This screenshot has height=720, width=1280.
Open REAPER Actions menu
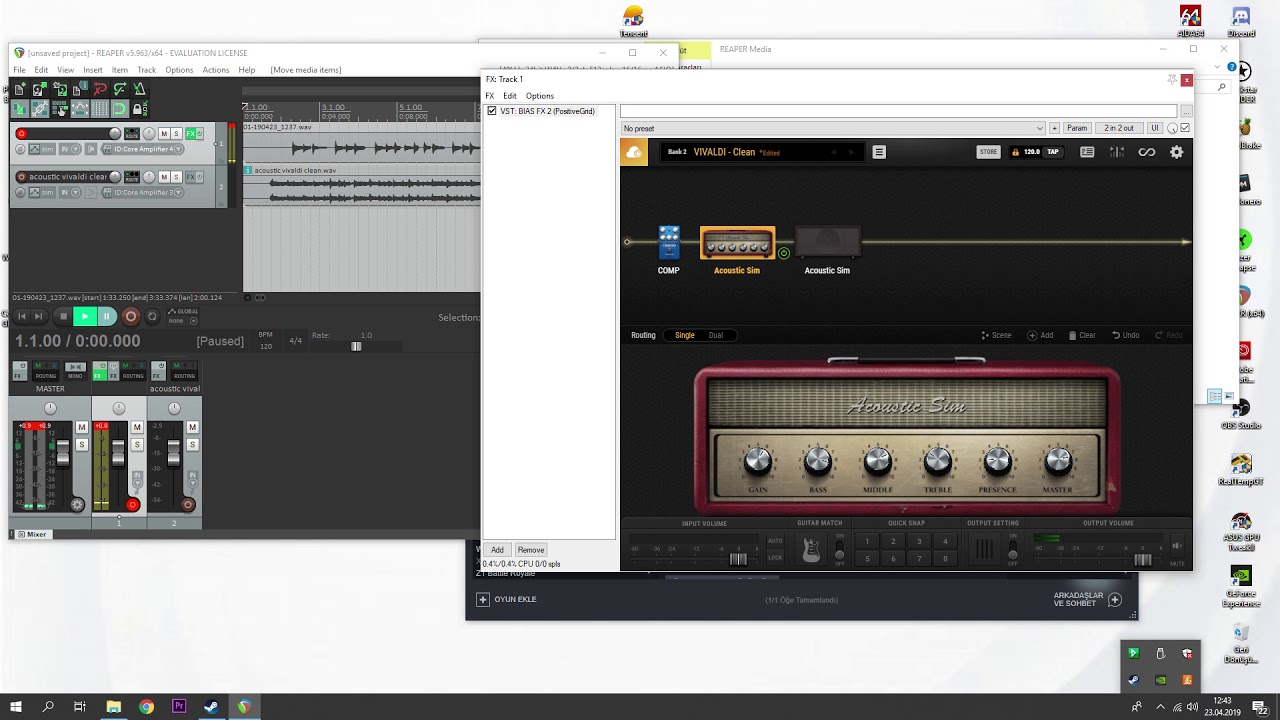tap(215, 70)
